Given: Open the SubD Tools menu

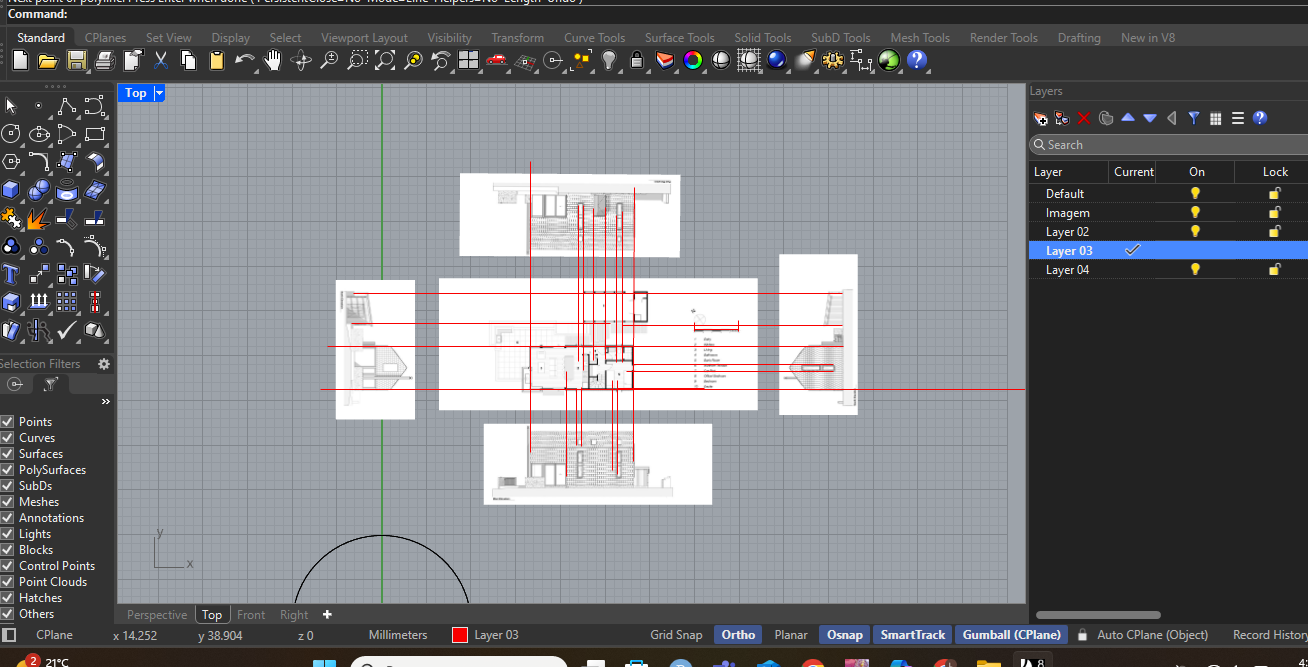Looking at the screenshot, I should pos(840,37).
